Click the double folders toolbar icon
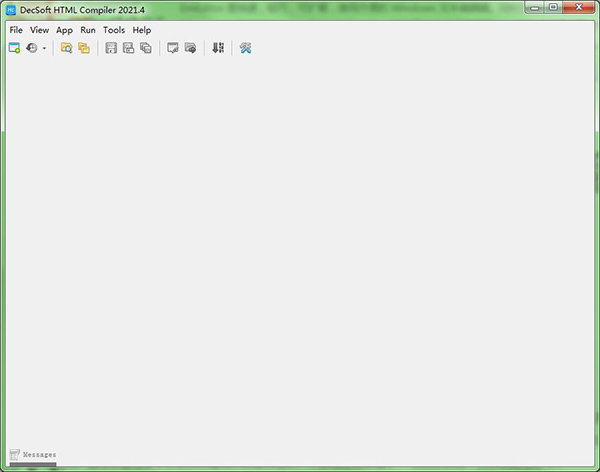Viewport: 600px width, 472px height. [x=84, y=48]
